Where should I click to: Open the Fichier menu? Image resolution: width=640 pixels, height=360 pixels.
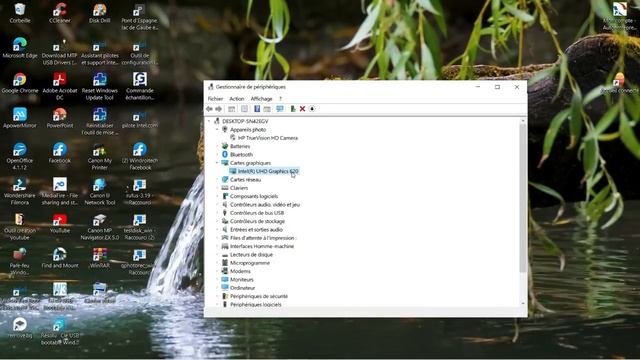[x=215, y=99]
